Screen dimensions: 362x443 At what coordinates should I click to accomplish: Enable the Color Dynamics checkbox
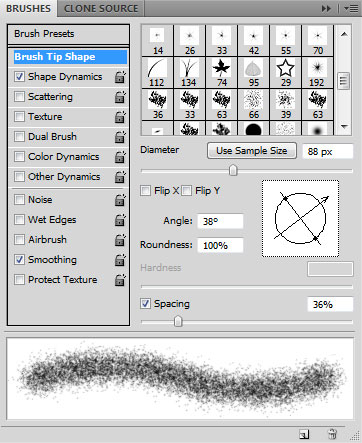pyautogui.click(x=19, y=157)
